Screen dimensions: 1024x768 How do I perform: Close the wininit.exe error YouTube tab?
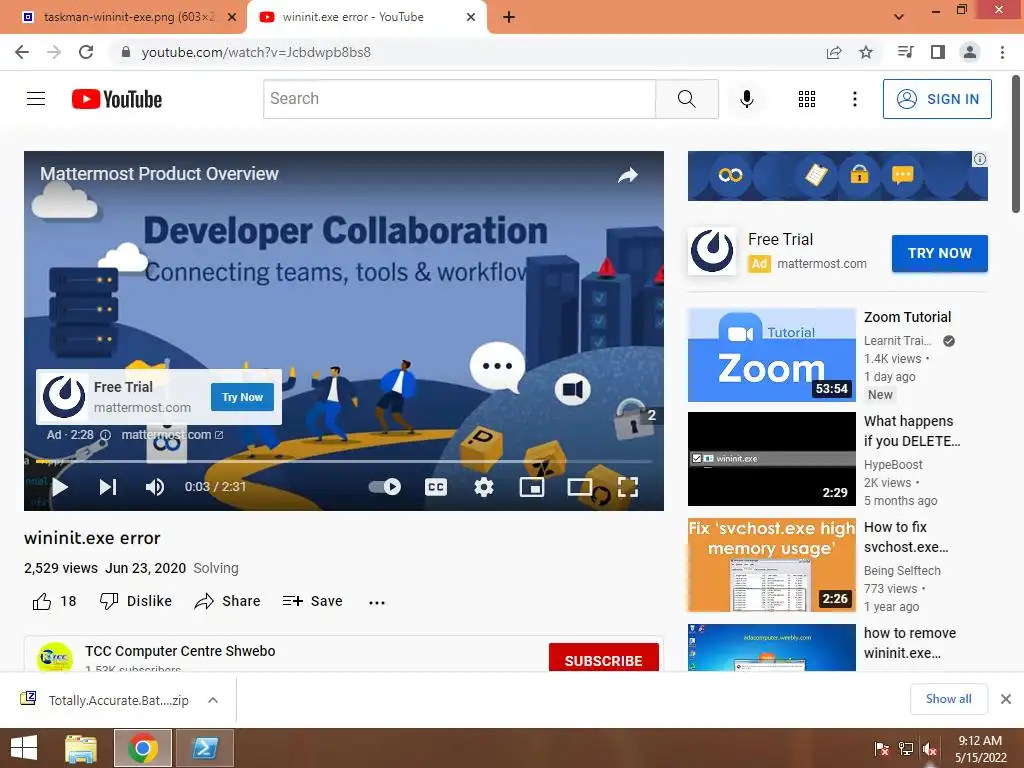pyautogui.click(x=471, y=17)
